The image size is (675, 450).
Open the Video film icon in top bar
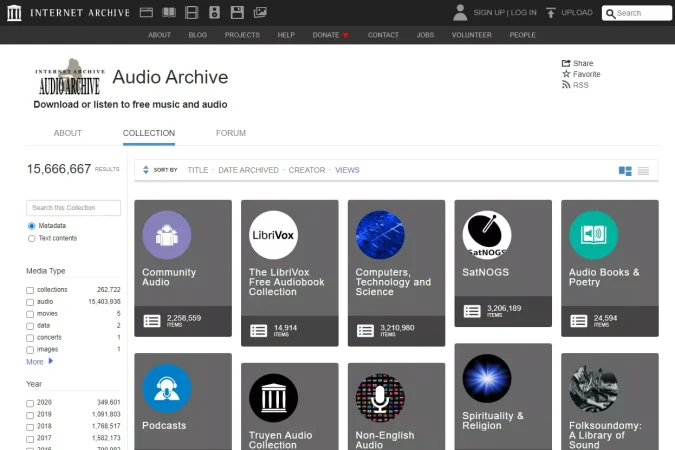tap(192, 12)
